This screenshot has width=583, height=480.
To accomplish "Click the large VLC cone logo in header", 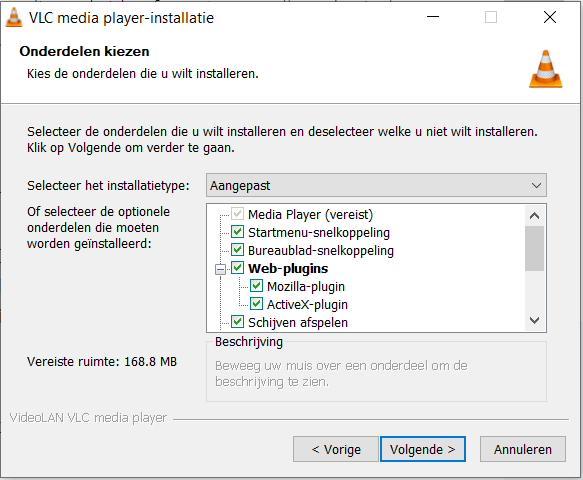I will point(545,69).
